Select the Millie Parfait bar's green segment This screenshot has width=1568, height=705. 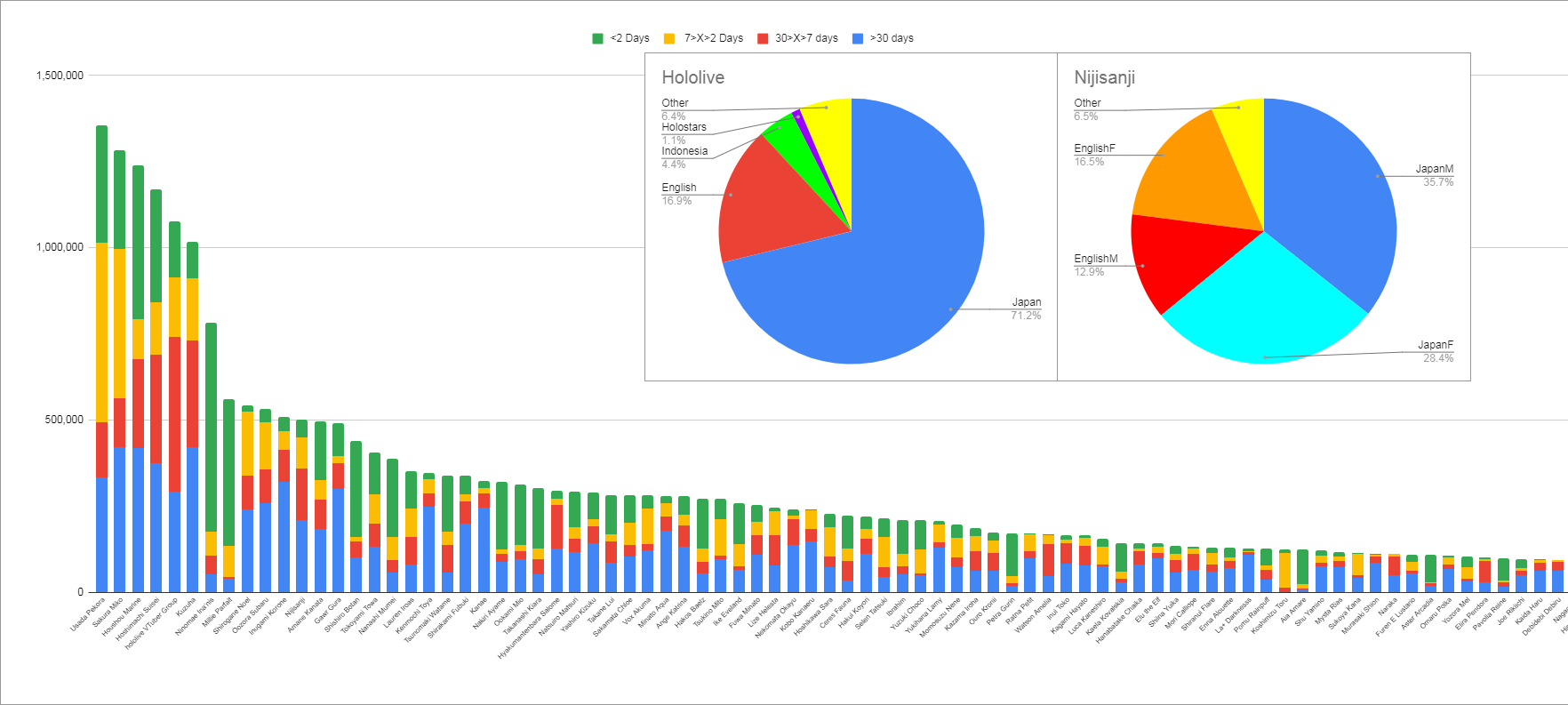(x=228, y=472)
